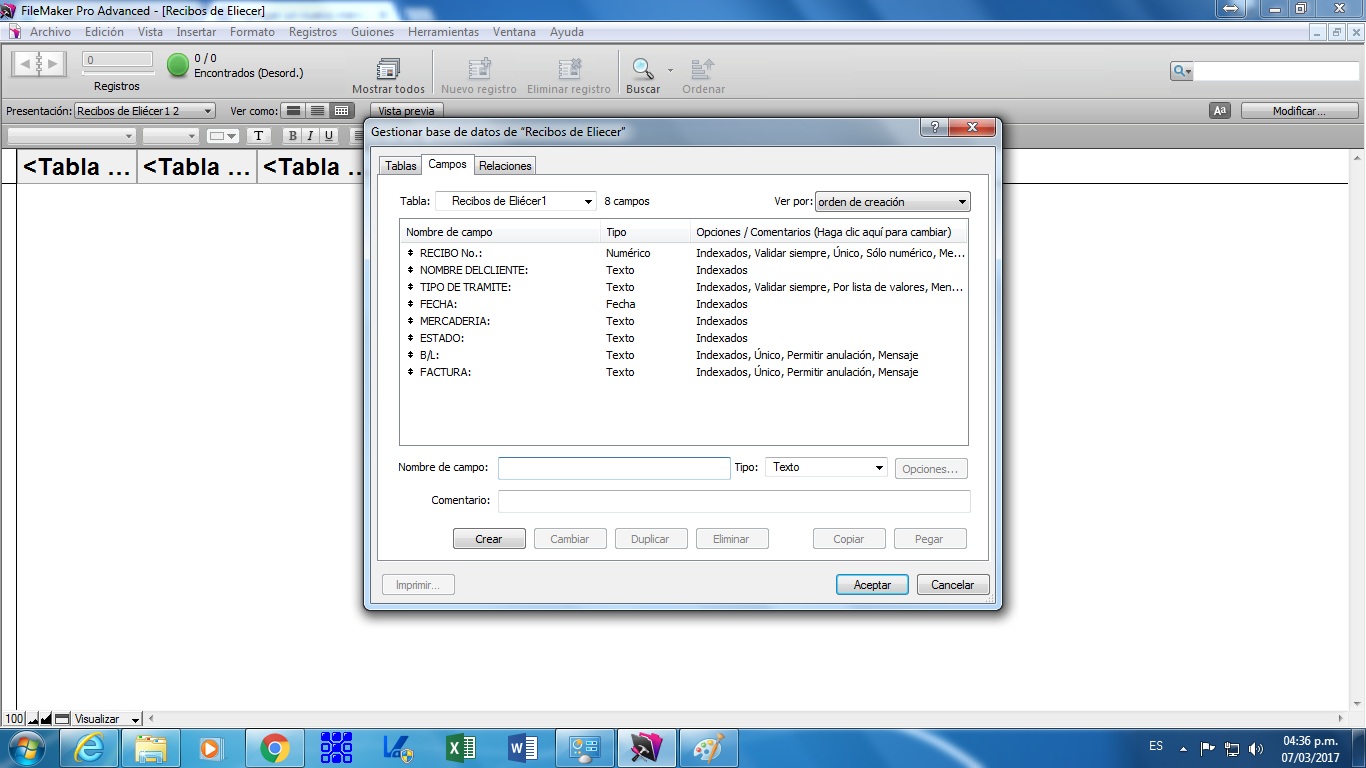Open the font name dropdown
This screenshot has height=768, width=1366.
click(72, 136)
